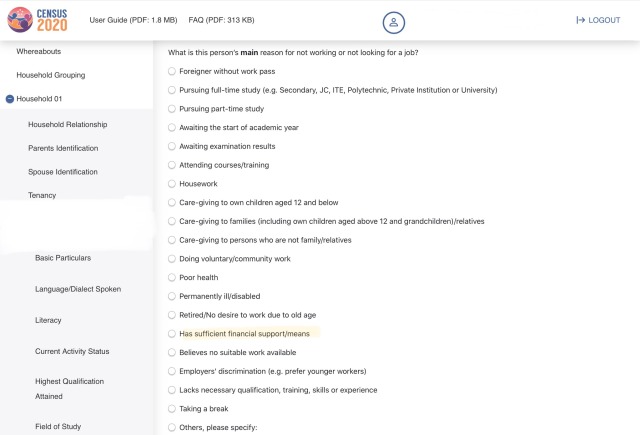Collapse the Household 01 section
The height and width of the screenshot is (435, 640).
point(10,99)
